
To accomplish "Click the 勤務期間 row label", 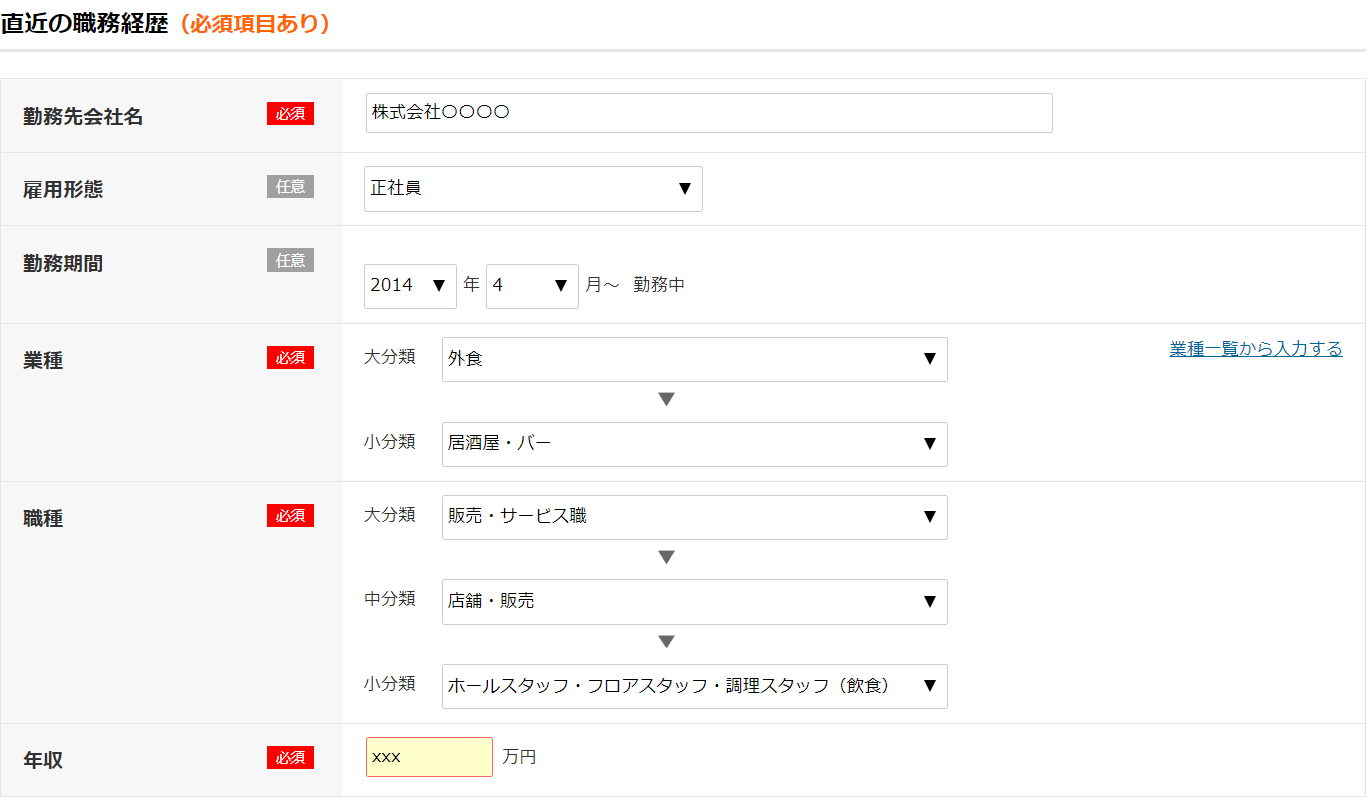I will point(63,264).
